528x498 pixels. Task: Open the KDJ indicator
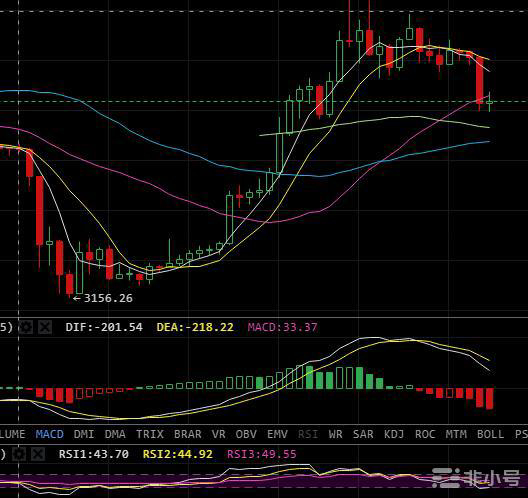394,434
